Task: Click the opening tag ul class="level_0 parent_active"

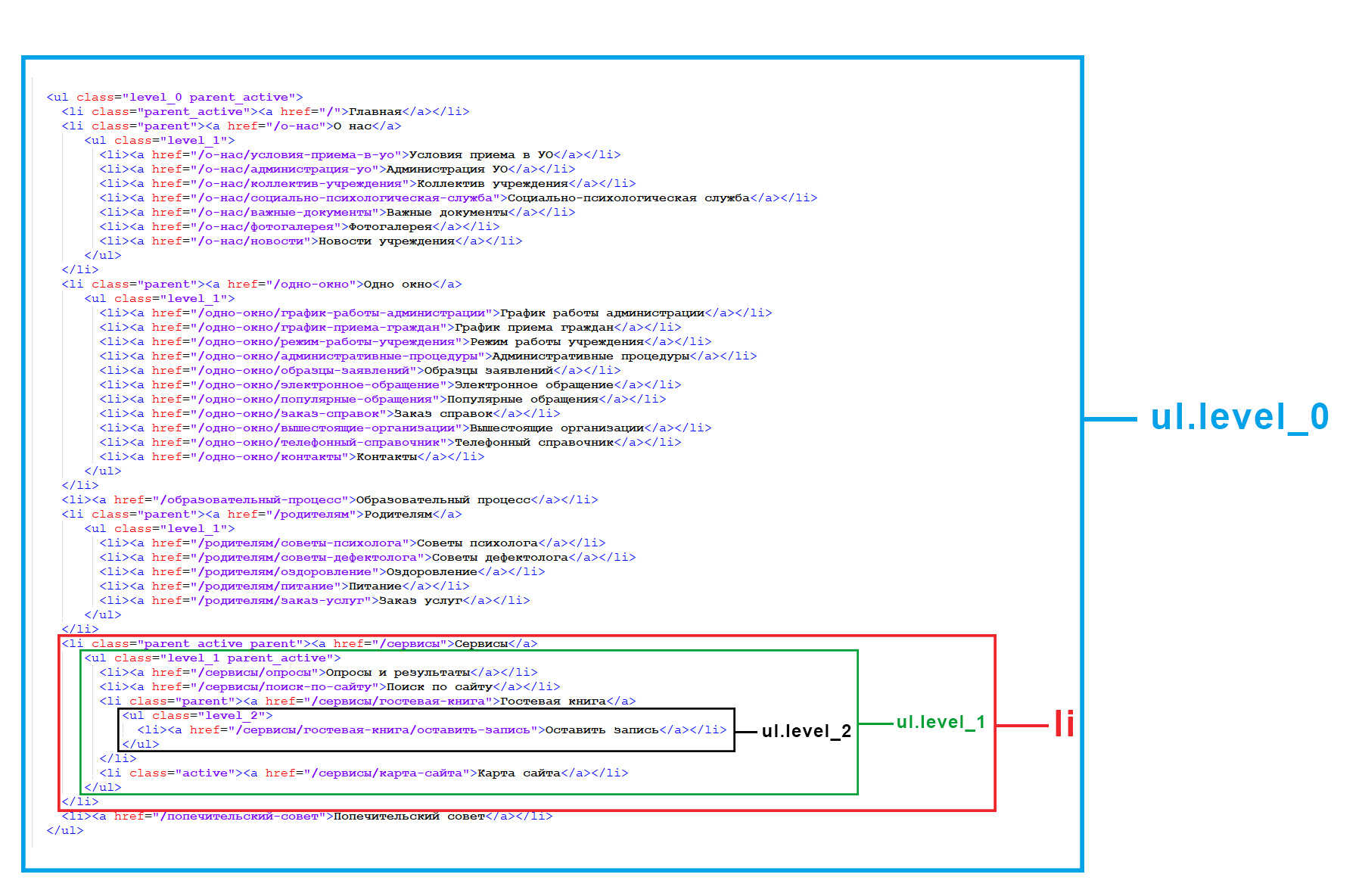Action: pyautogui.click(x=175, y=98)
